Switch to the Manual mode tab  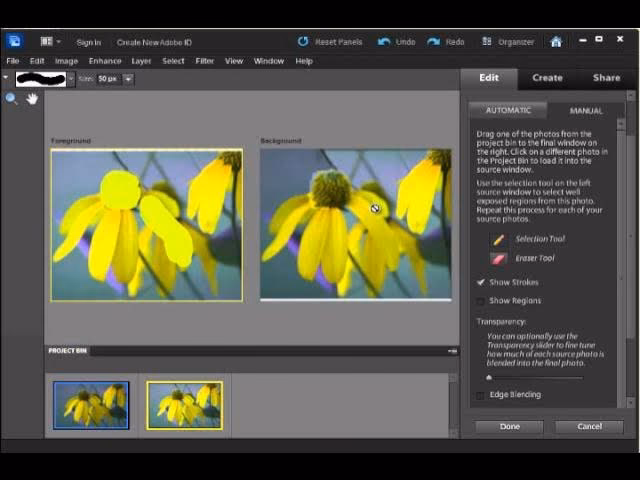point(586,111)
